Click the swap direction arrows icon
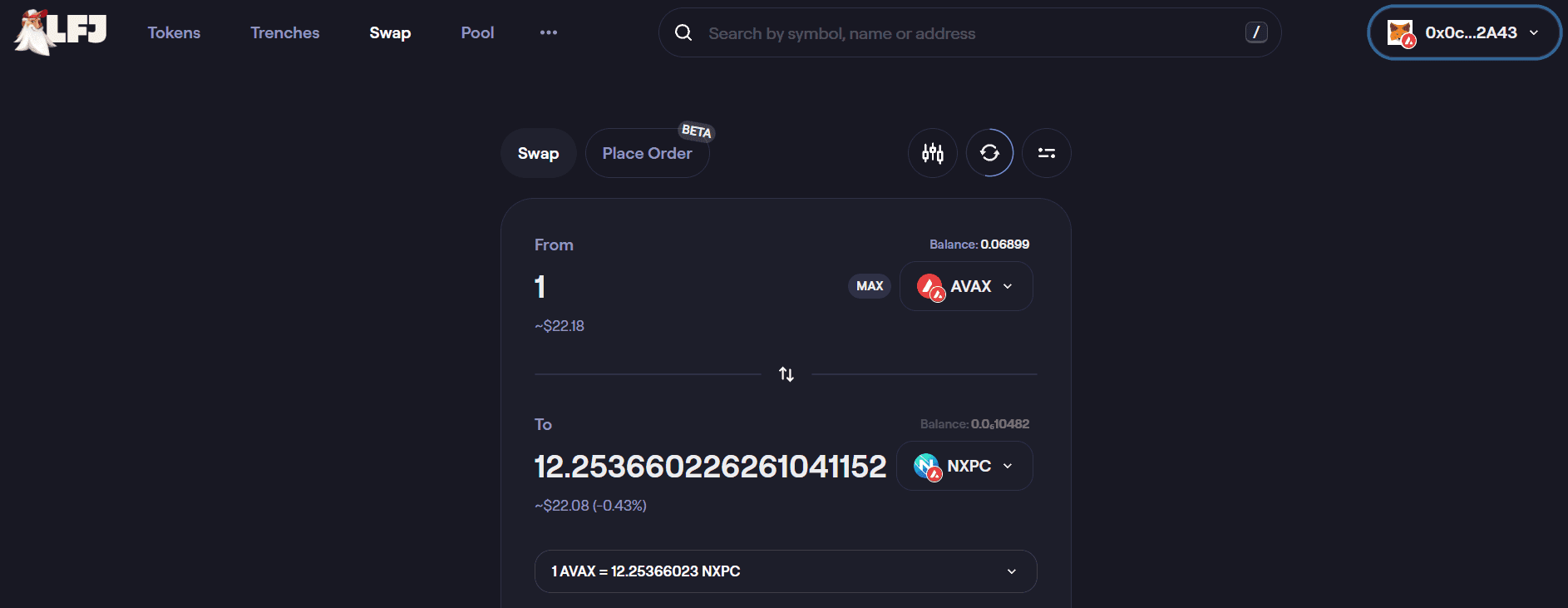Screen dimensions: 1568x608 [x=786, y=374]
